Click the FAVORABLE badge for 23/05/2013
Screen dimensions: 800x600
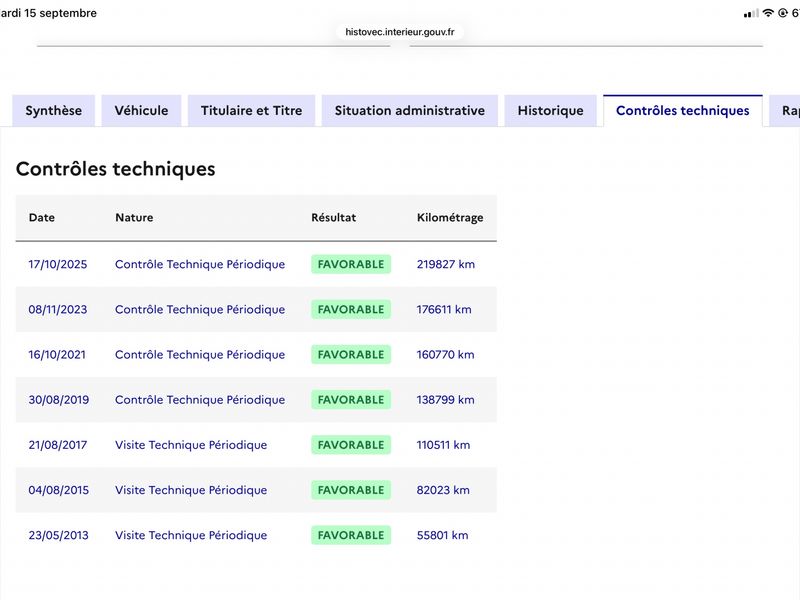tap(351, 535)
